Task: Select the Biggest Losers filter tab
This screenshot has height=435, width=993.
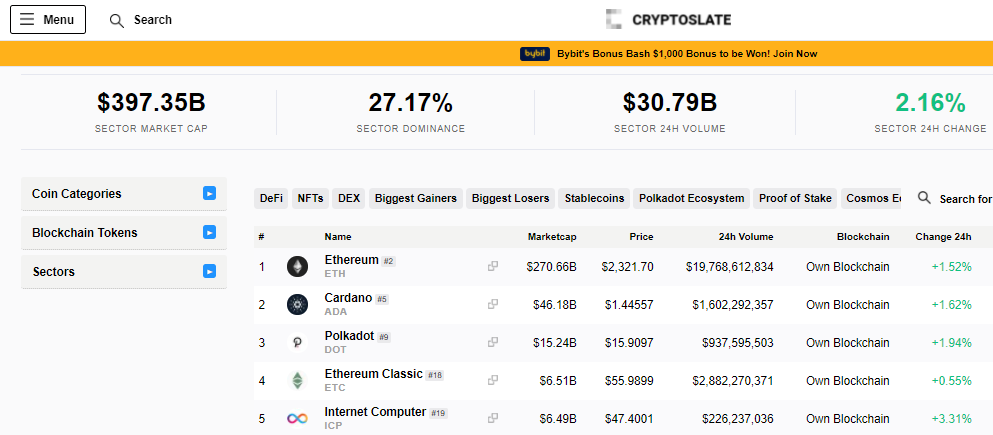Action: click(510, 198)
